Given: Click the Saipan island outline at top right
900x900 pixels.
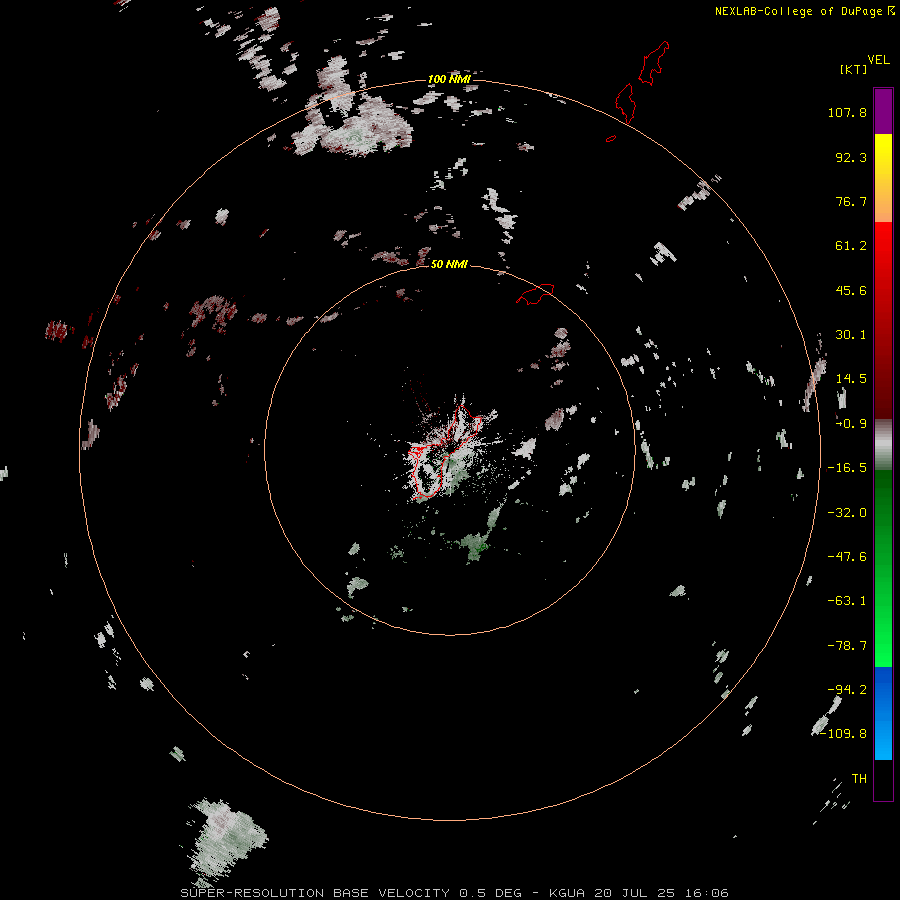Looking at the screenshot, I should coord(654,63).
